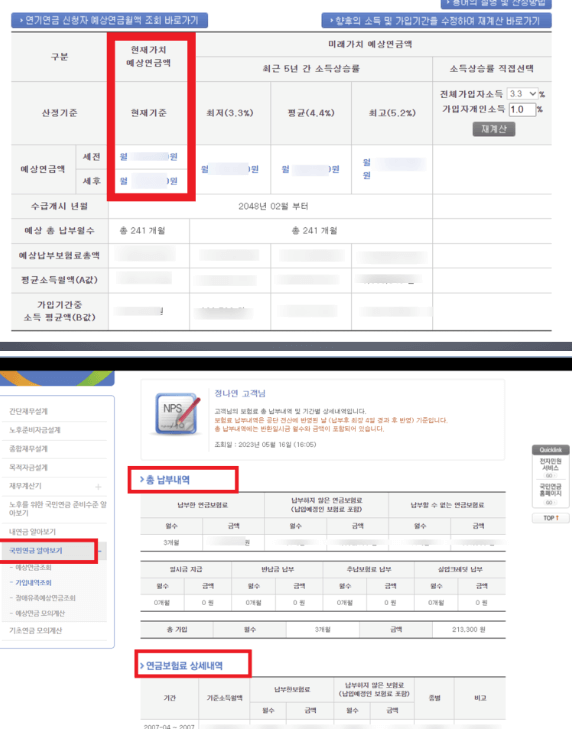
Task: Click the 납부할 수 없는 연금보험료 header
Action: tap(447, 505)
